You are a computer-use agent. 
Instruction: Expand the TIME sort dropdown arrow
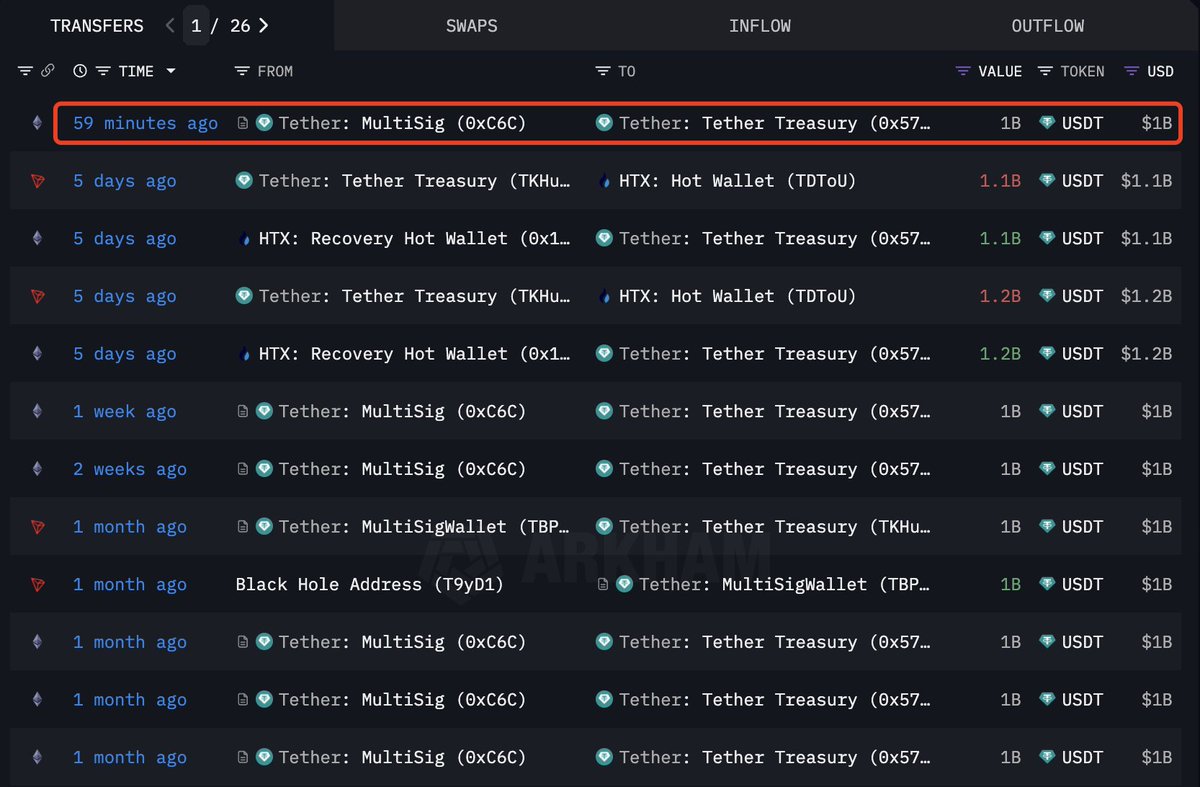click(x=171, y=71)
